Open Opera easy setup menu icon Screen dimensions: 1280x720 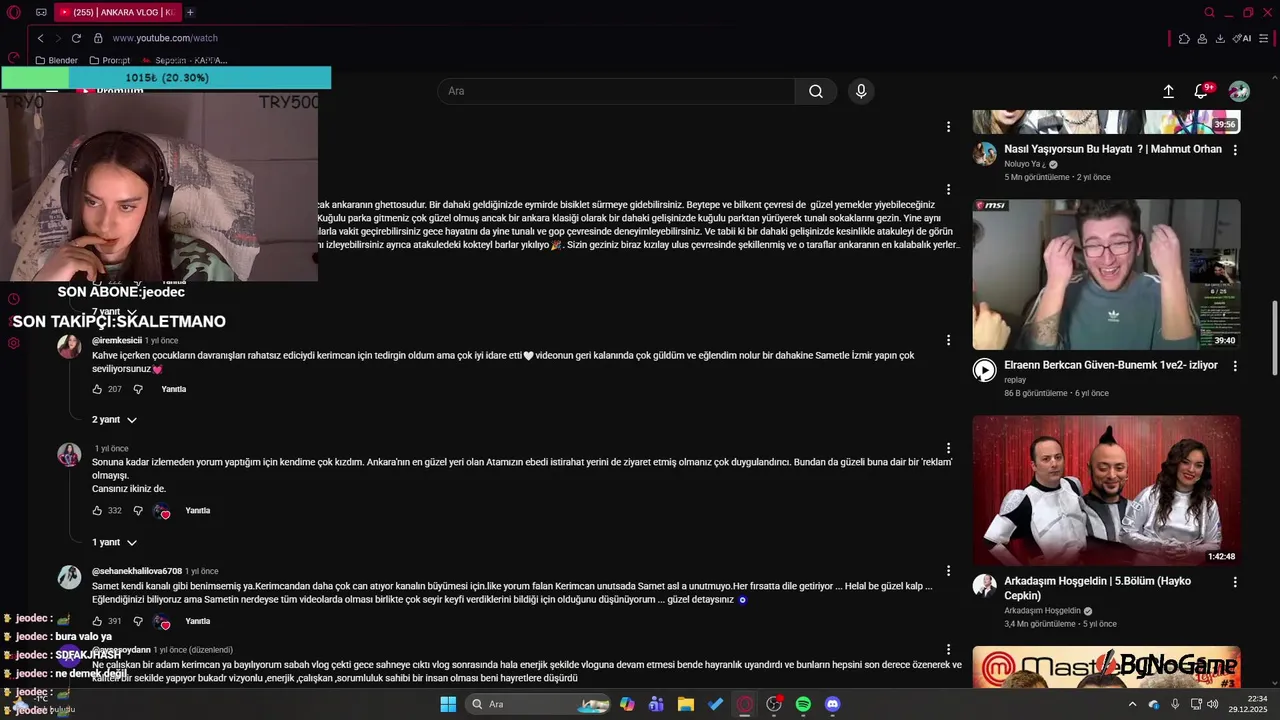(1264, 39)
